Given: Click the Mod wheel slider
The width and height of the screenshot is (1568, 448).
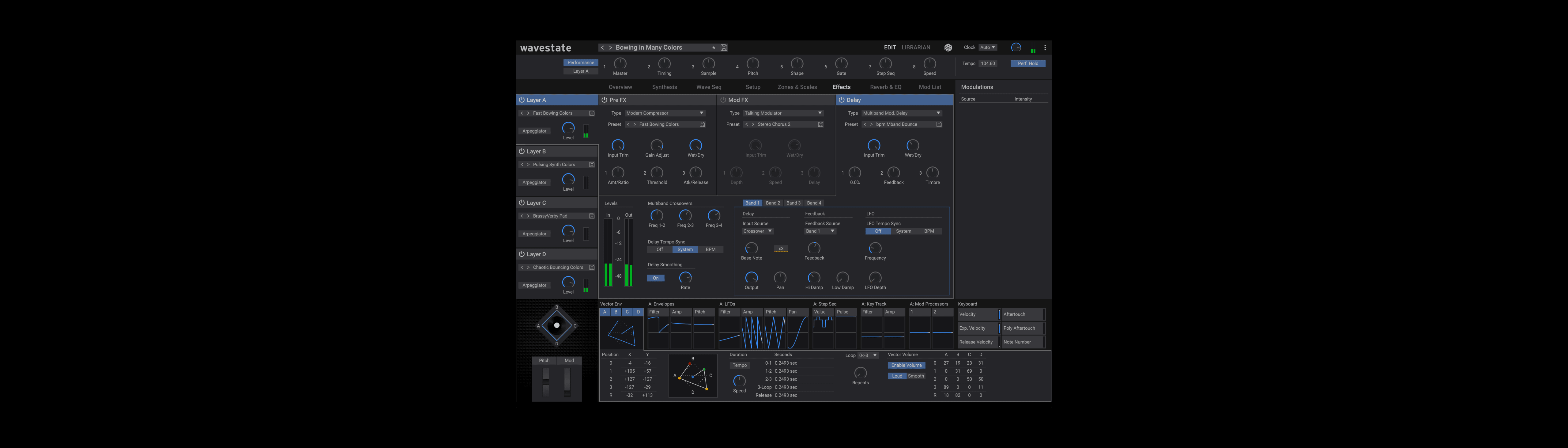Looking at the screenshot, I should click(x=567, y=382).
